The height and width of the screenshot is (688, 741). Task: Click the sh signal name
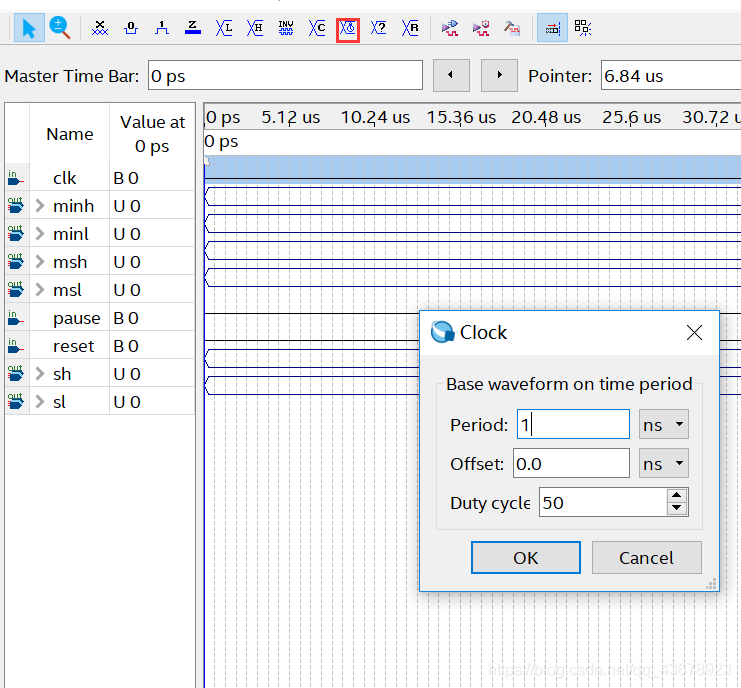[62, 373]
